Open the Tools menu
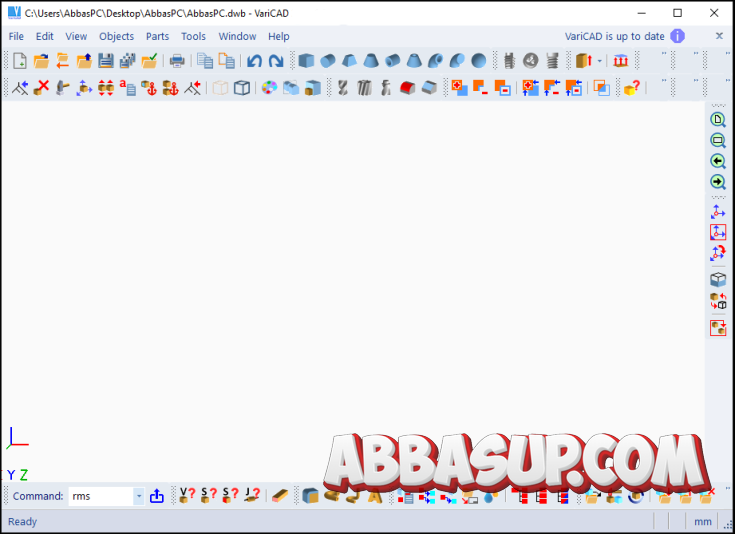 click(193, 36)
